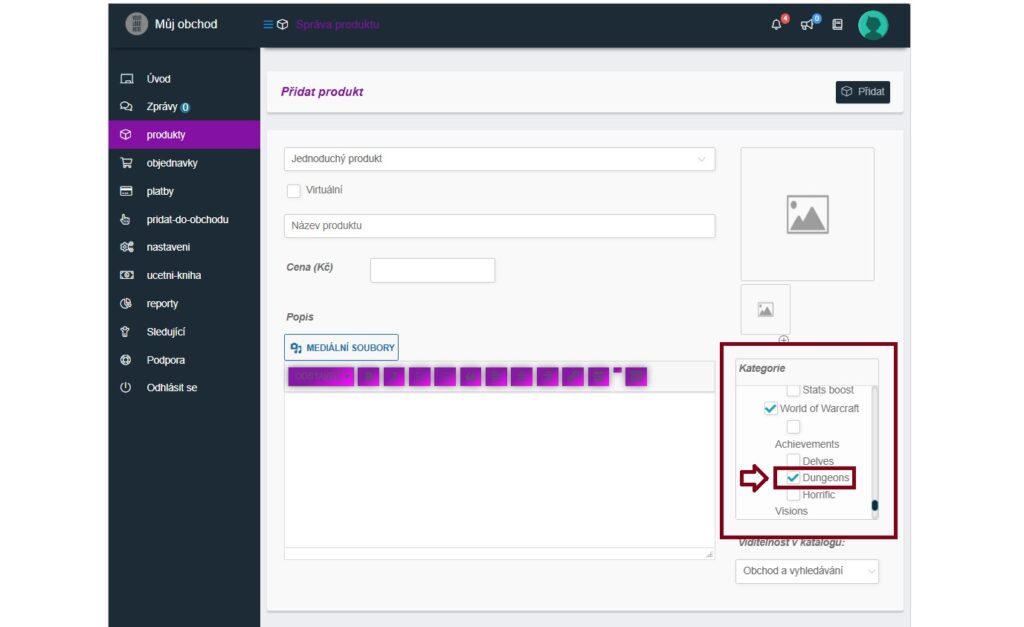Click the pridat-do-obchodu hand icon
1024x627 pixels.
125,219
